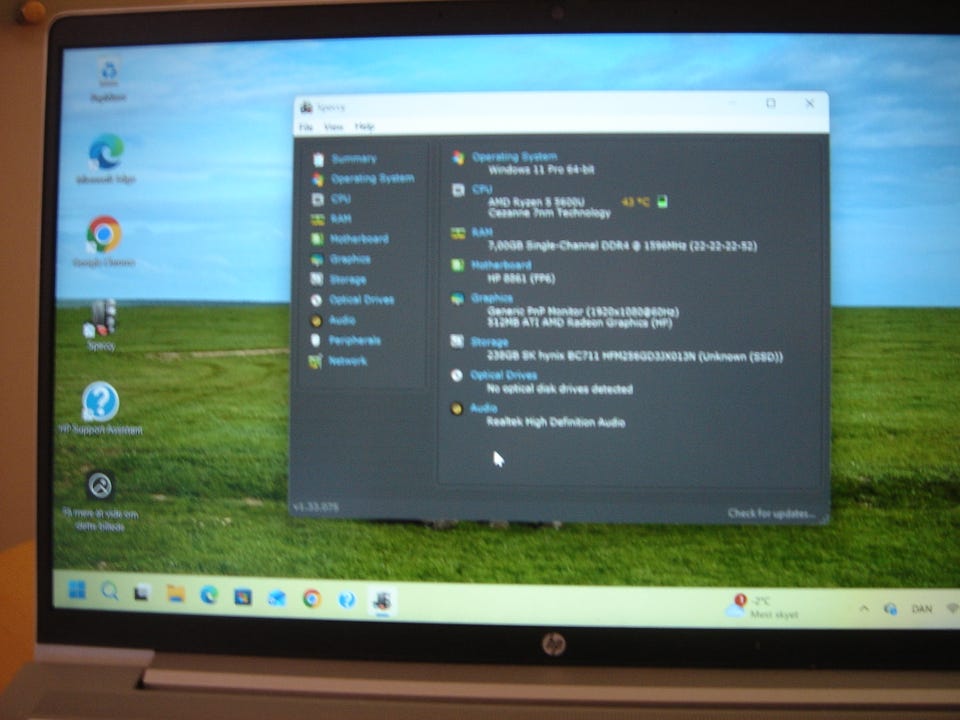The width and height of the screenshot is (960, 720).
Task: Click the Storage drive icon in summary pane
Action: (x=457, y=342)
